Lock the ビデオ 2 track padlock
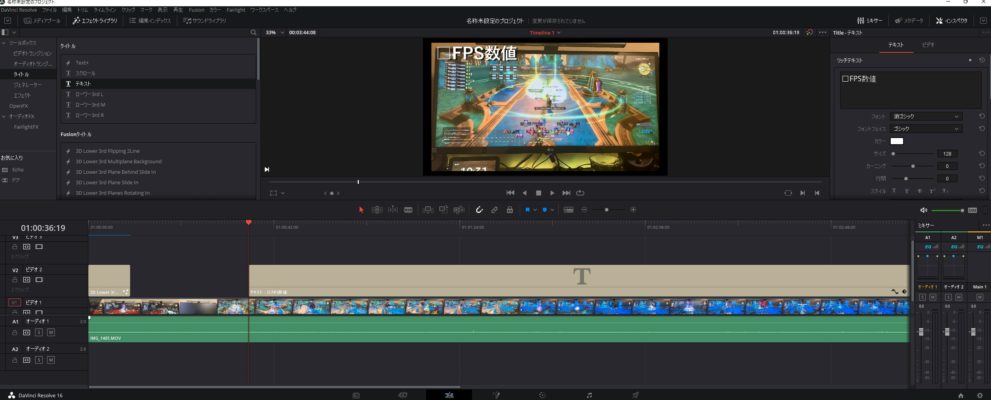Viewport: 991px width, 400px height. (15, 279)
